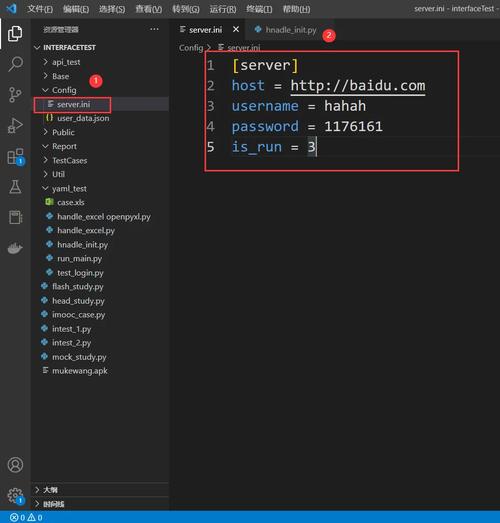Open the Run and Debug view icon

coord(15,126)
